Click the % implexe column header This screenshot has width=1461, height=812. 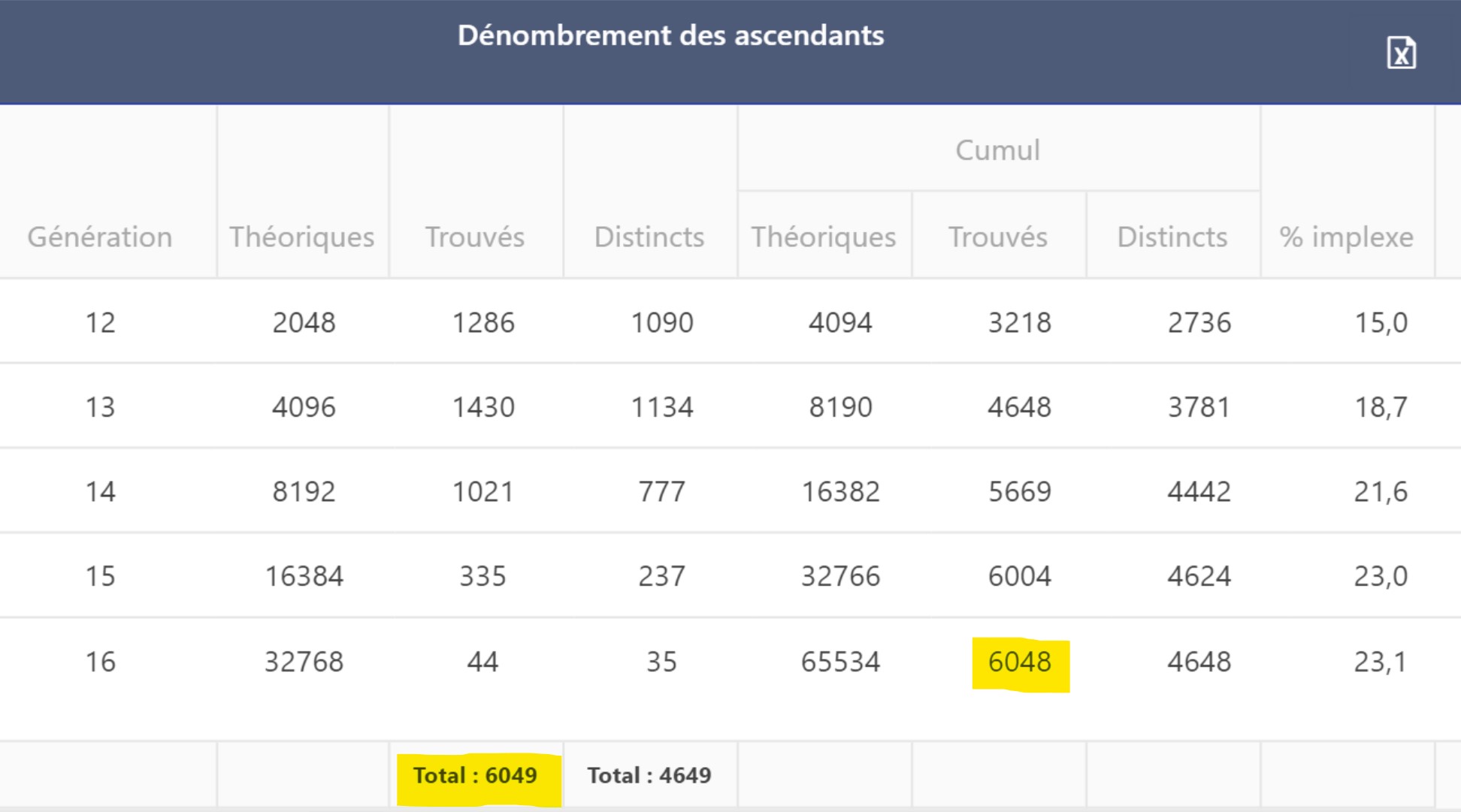coord(1347,237)
